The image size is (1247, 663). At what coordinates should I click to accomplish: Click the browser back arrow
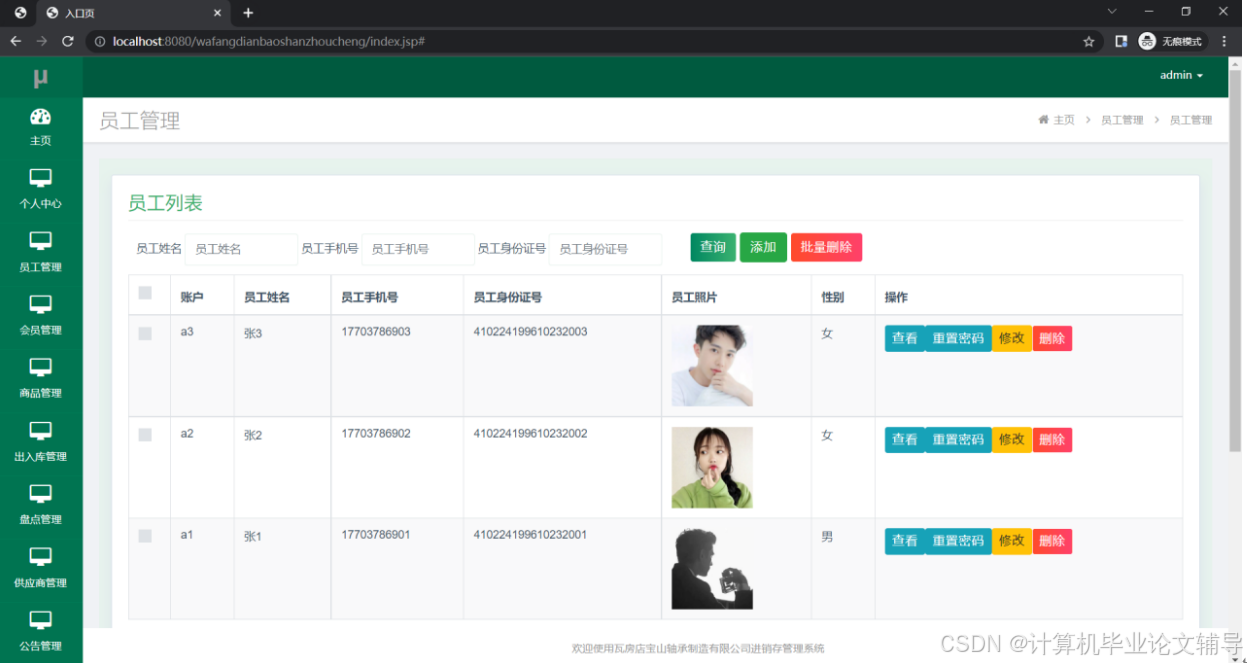point(15,41)
